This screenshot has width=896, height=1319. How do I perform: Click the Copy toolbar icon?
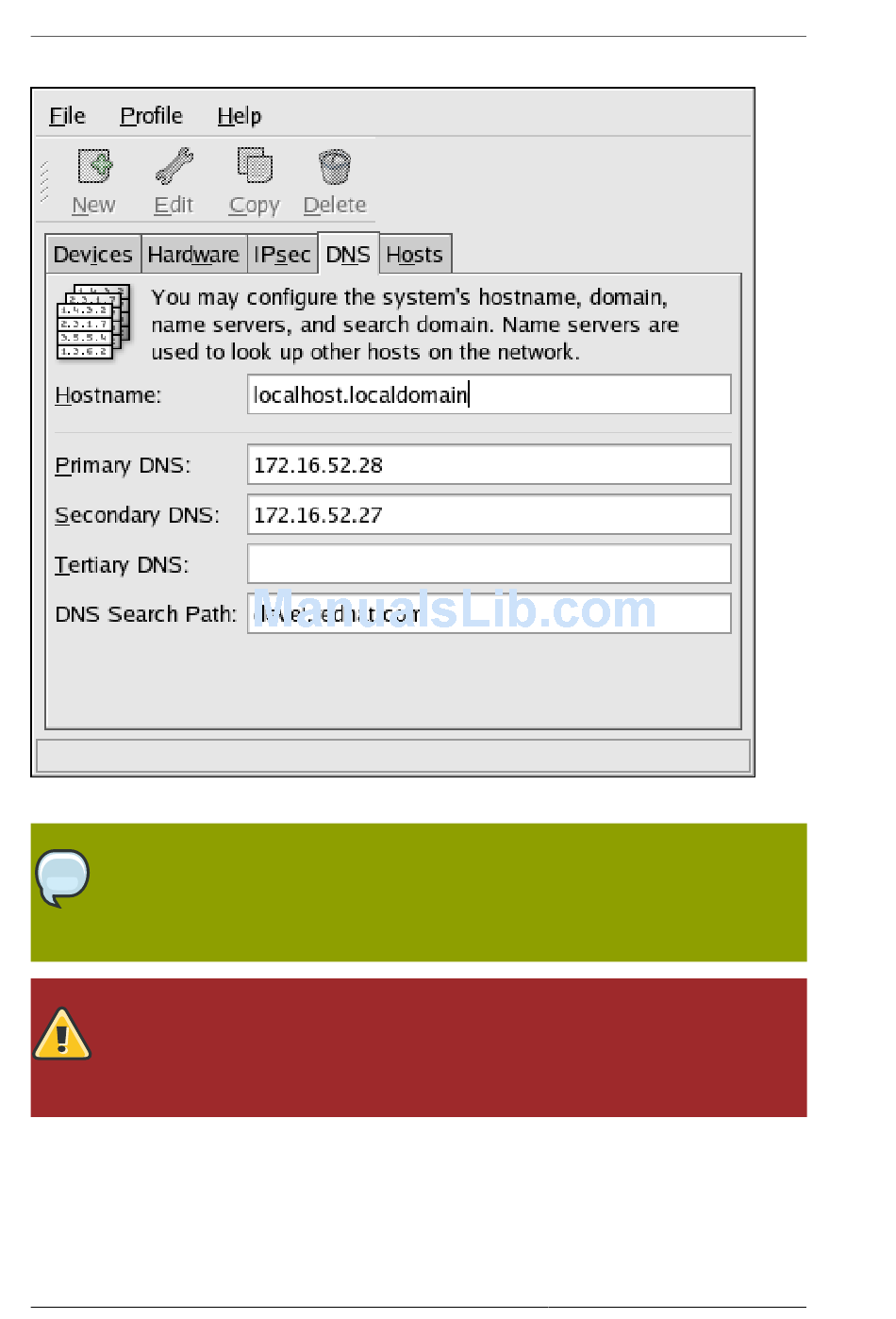(x=255, y=165)
